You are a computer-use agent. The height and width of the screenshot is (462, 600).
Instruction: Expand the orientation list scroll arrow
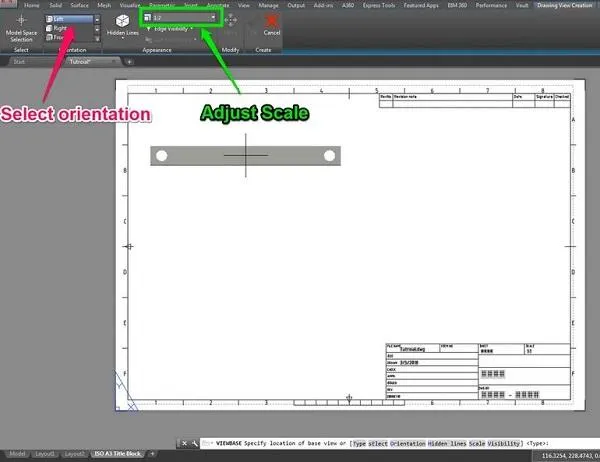click(x=97, y=38)
